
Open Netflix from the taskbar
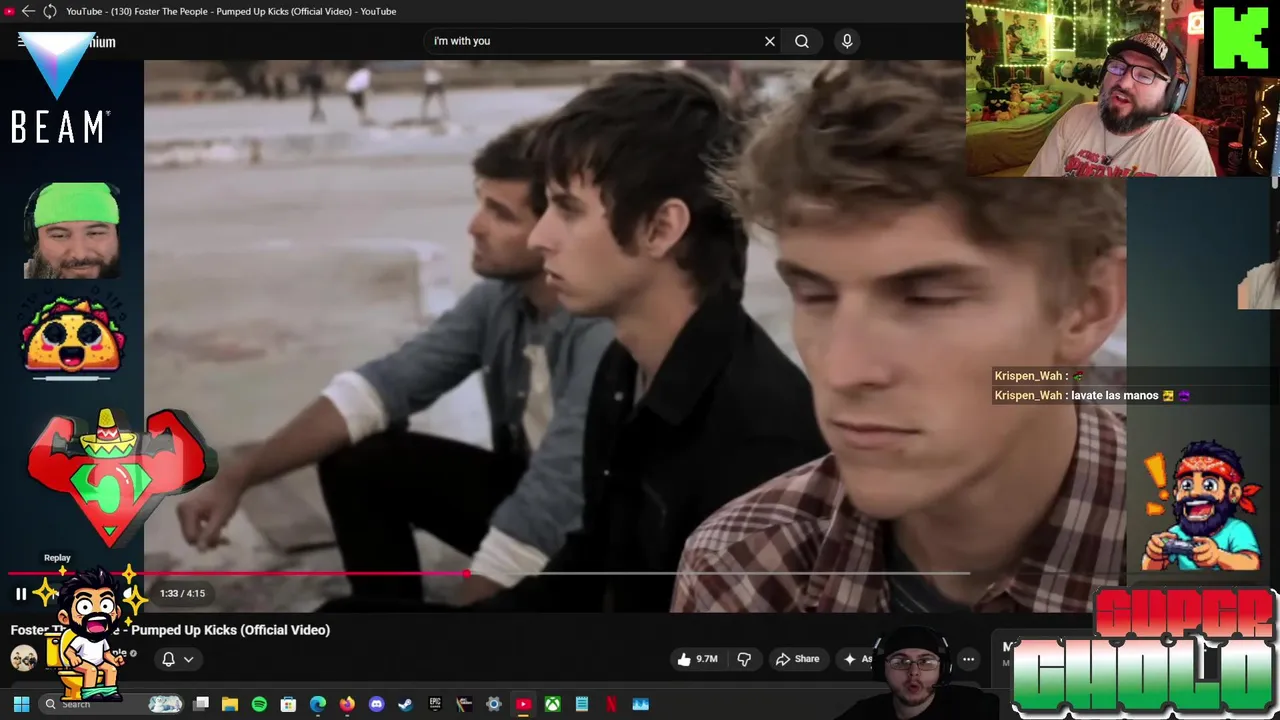[x=611, y=704]
